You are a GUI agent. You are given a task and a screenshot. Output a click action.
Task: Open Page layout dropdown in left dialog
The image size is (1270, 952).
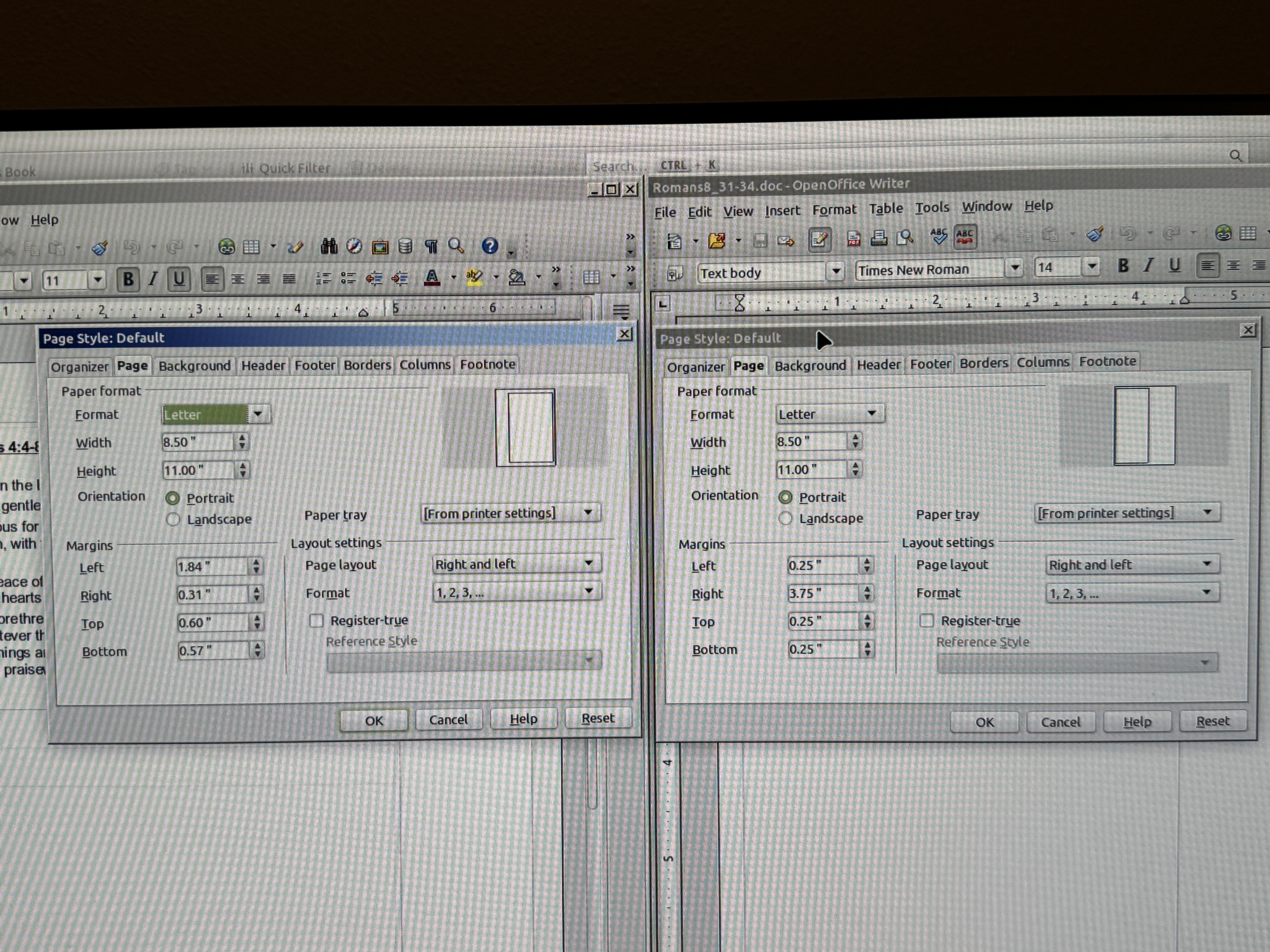coord(589,564)
